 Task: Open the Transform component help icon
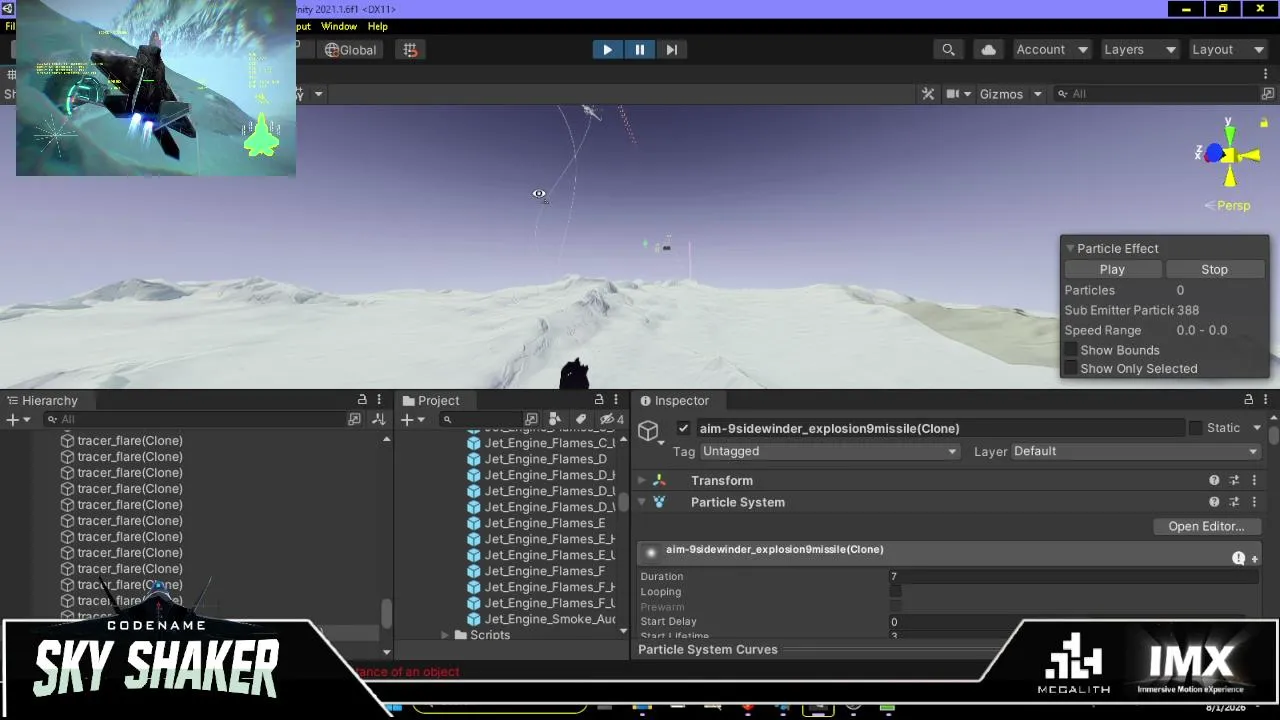pos(1214,481)
